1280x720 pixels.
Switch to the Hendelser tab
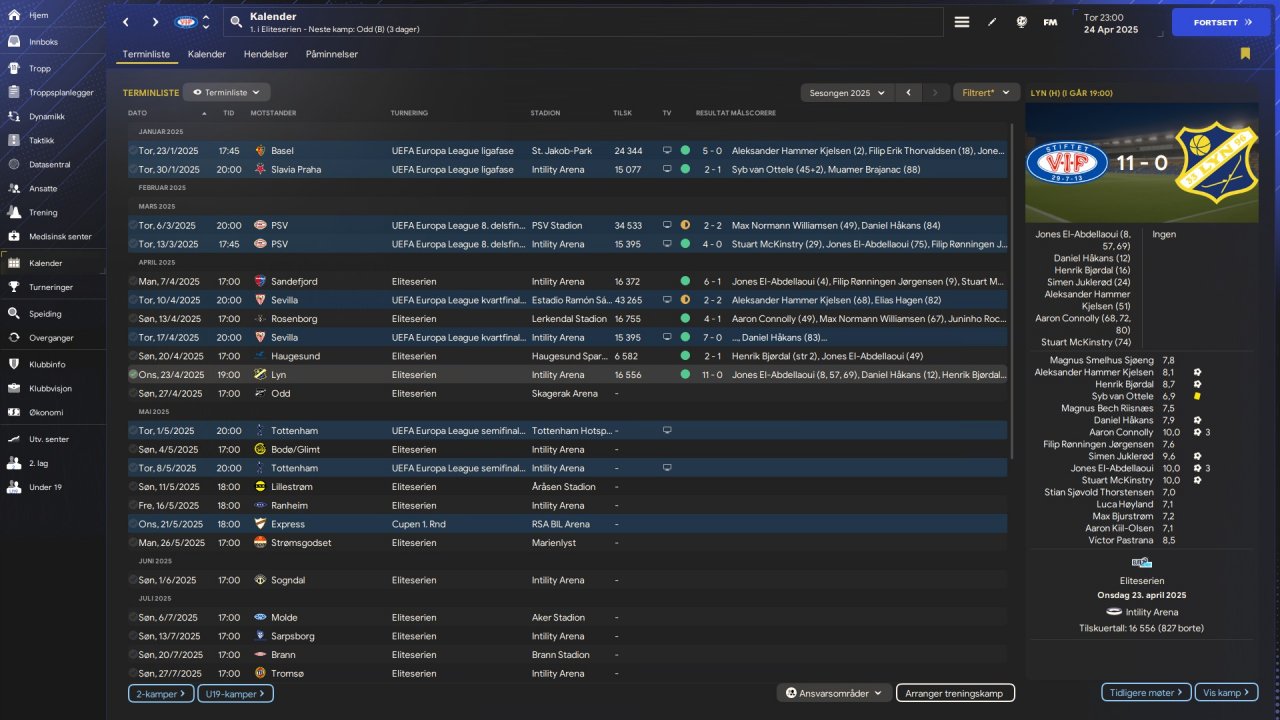click(x=266, y=54)
